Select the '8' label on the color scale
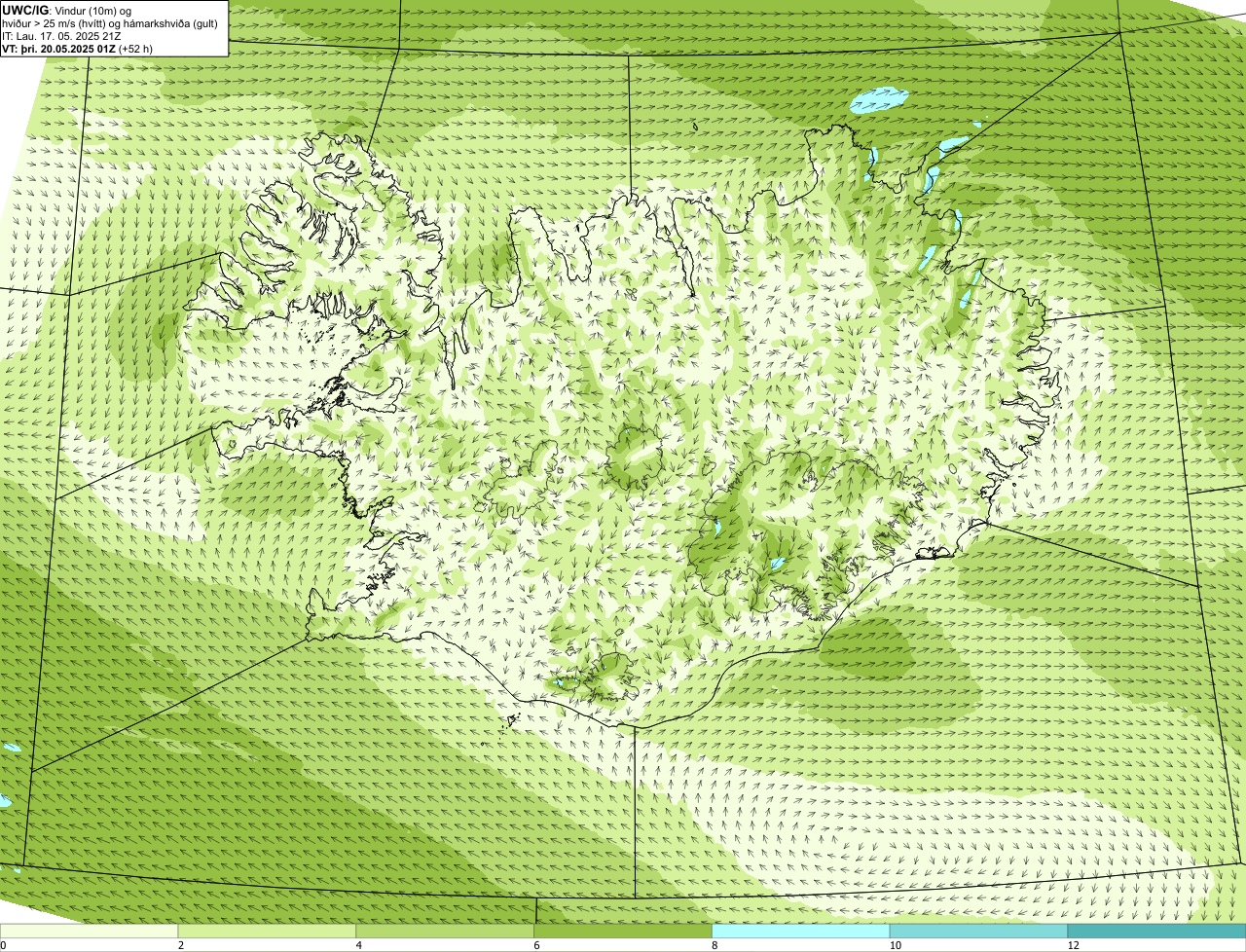Screen dimensions: 1246x952 (x=715, y=945)
